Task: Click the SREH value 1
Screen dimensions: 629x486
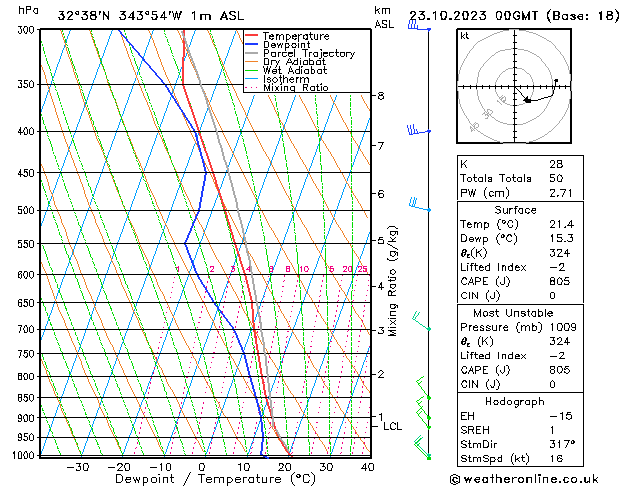Action: [x=552, y=430]
